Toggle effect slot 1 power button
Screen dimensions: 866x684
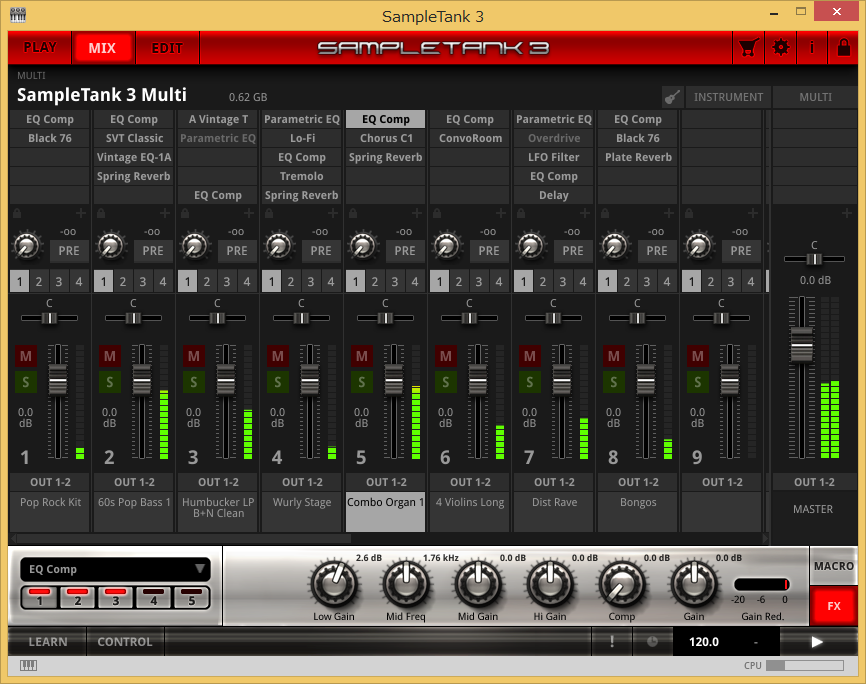pyautogui.click(x=39, y=598)
